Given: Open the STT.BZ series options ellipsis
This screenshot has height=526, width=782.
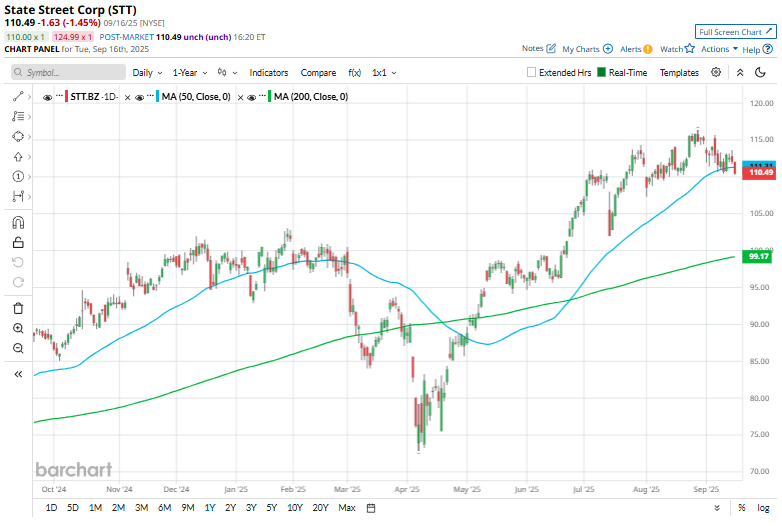Looking at the screenshot, I should click(x=59, y=96).
